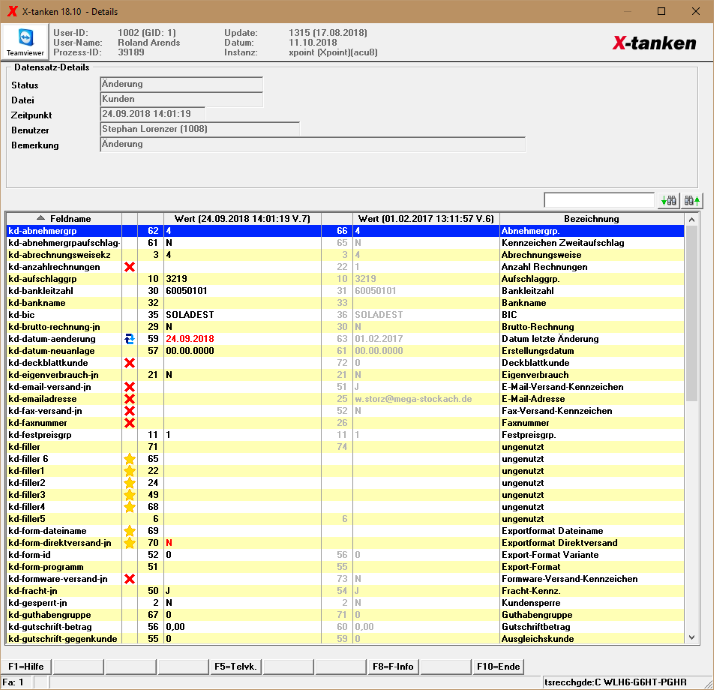Select the kd-brutto-rechnung-jn row
Image resolution: width=714 pixels, height=690 pixels.
pyautogui.click(x=345, y=327)
